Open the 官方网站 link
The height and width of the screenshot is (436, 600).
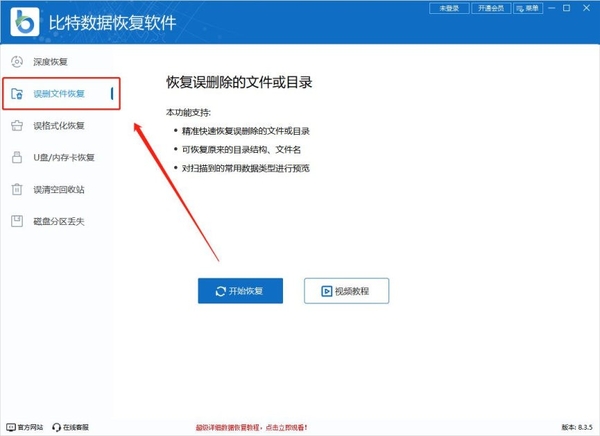25,427
